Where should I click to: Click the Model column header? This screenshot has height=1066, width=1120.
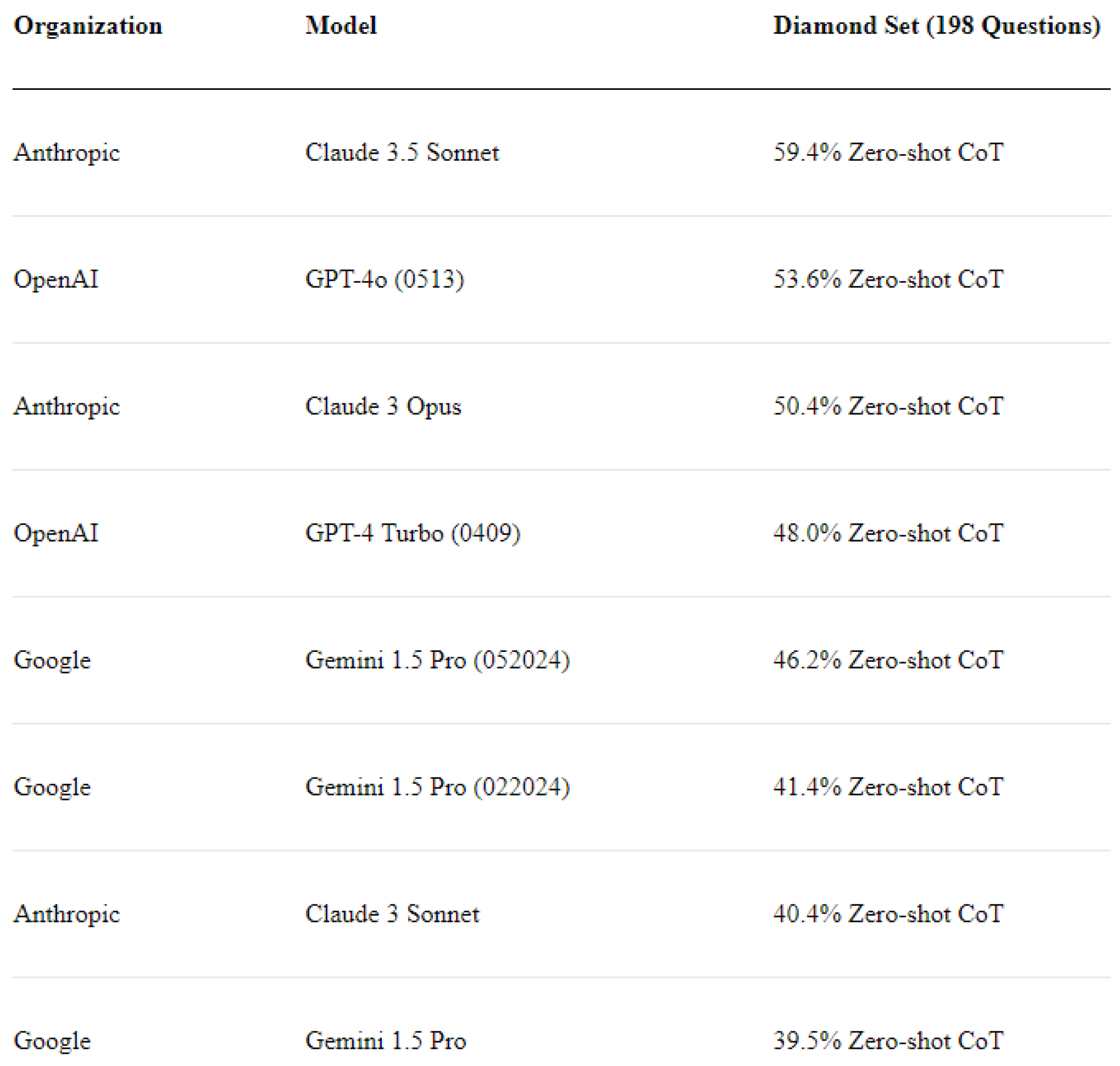(x=340, y=25)
